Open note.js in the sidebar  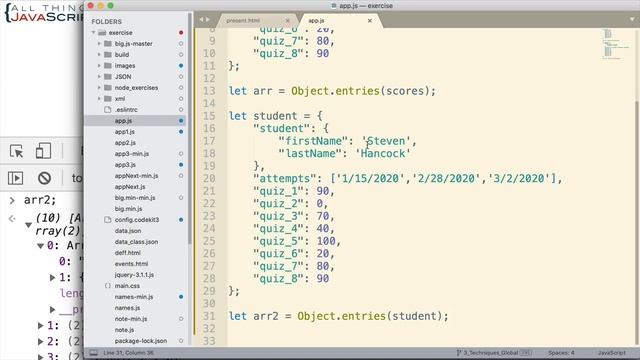tap(124, 330)
